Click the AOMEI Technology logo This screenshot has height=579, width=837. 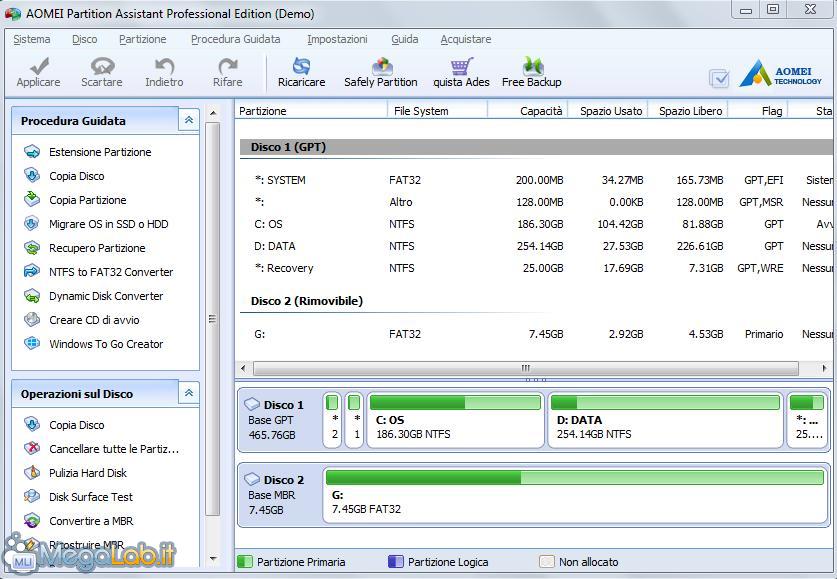(780, 74)
